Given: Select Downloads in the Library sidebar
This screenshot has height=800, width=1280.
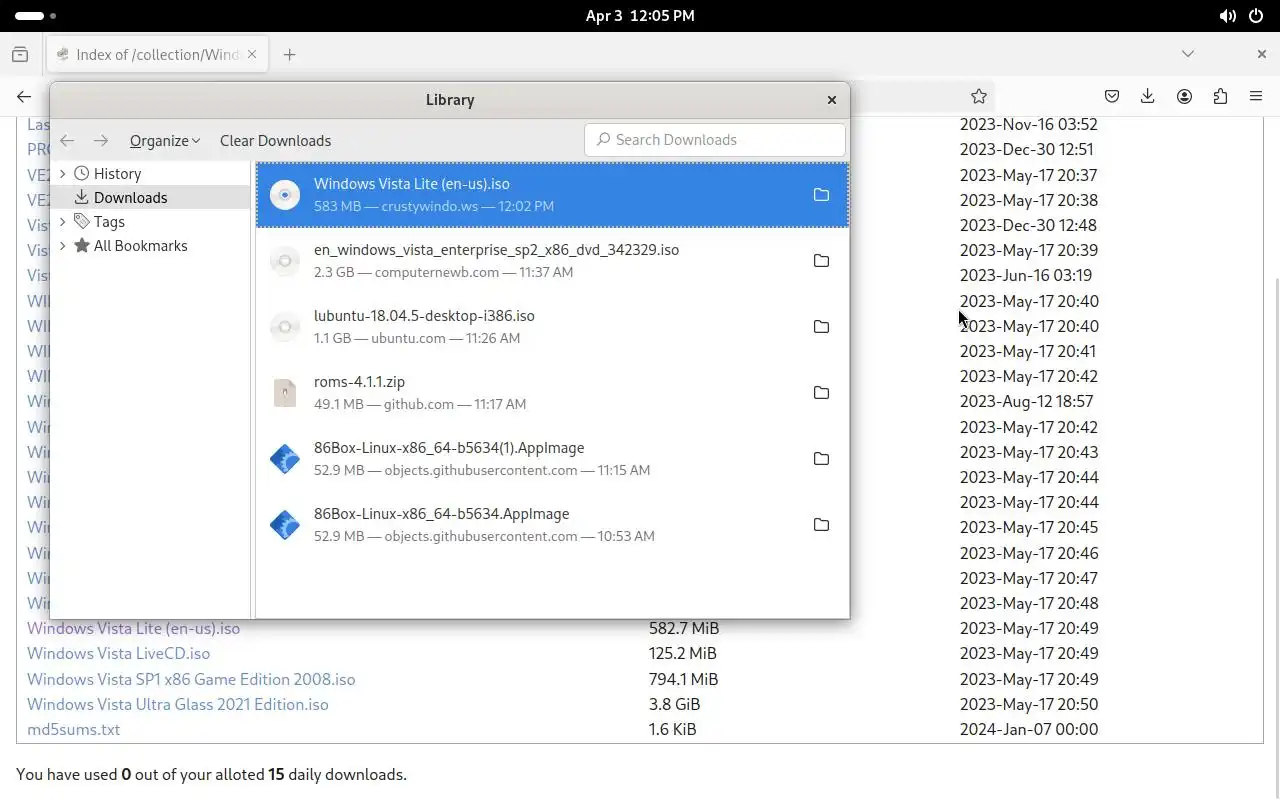Looking at the screenshot, I should pos(150,198).
